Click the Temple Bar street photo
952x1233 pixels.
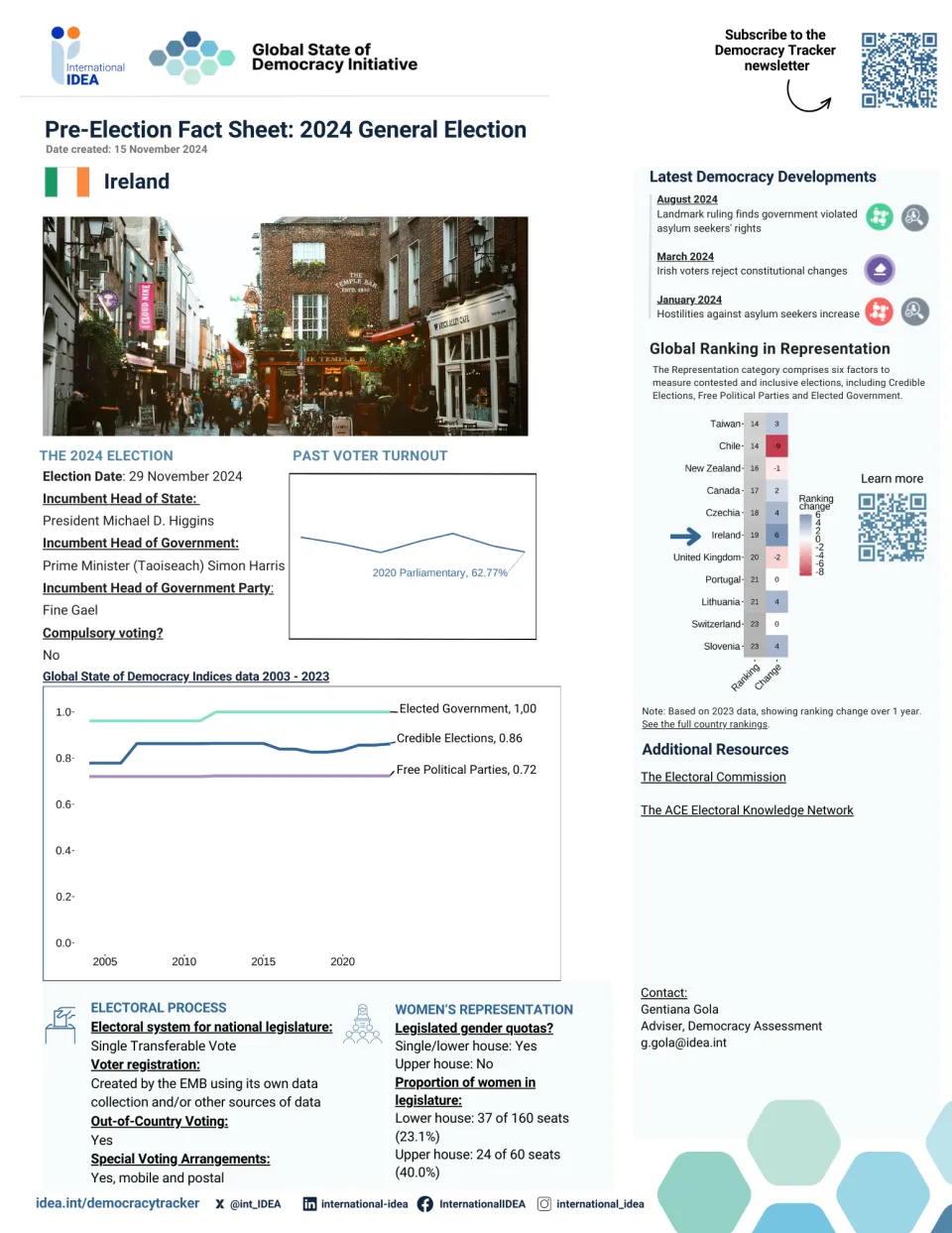pyautogui.click(x=286, y=326)
